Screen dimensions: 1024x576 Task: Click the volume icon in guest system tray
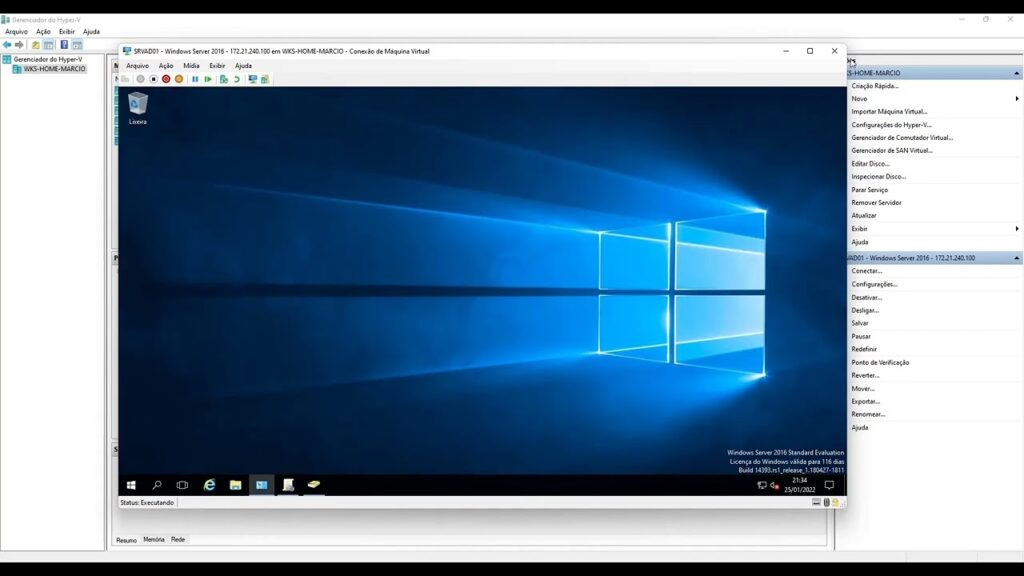pyautogui.click(x=775, y=485)
